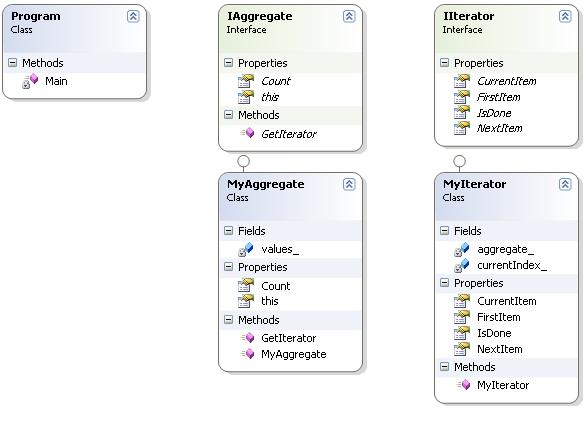Select the NextItem property in IIterator
Viewport: 585px width, 434px height.
(500, 128)
